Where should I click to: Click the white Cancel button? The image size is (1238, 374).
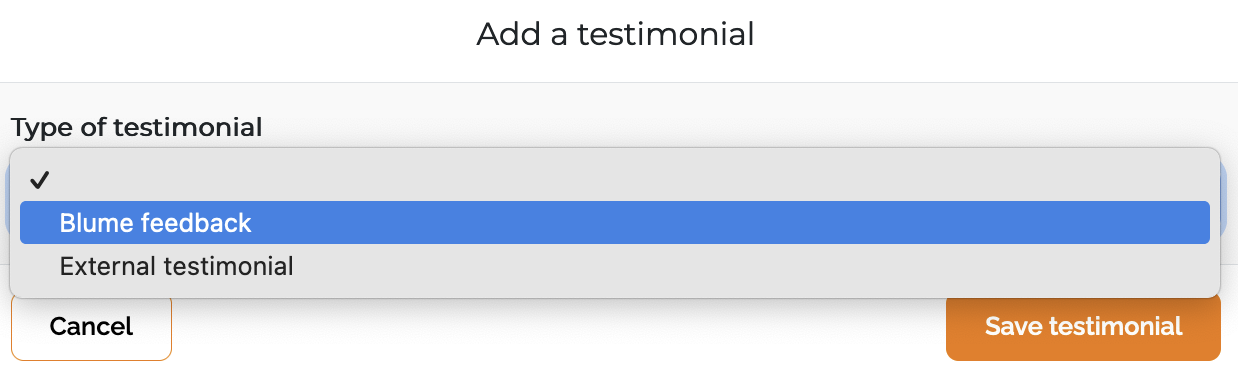coord(91,326)
